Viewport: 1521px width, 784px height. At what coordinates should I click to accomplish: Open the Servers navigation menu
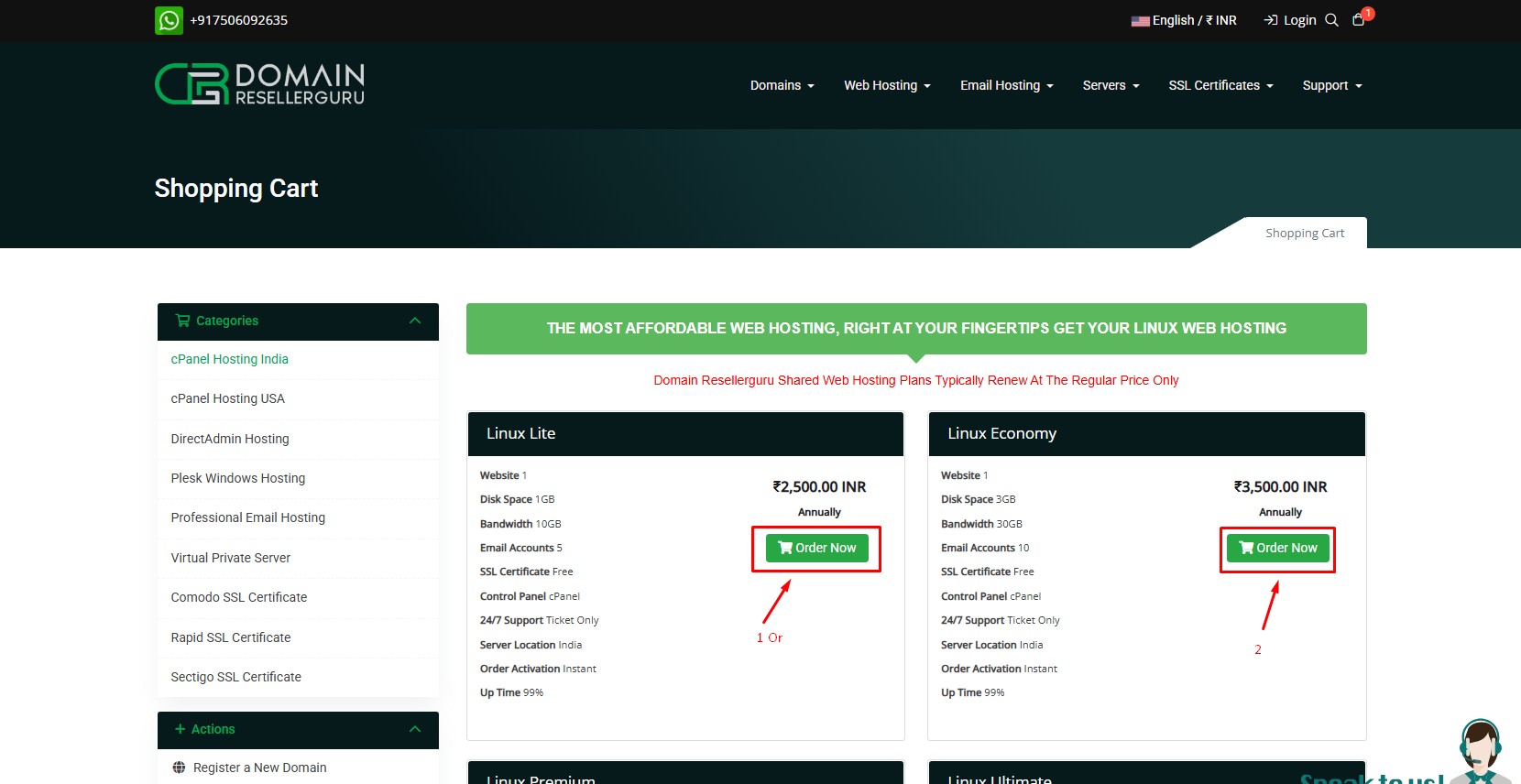(1110, 85)
